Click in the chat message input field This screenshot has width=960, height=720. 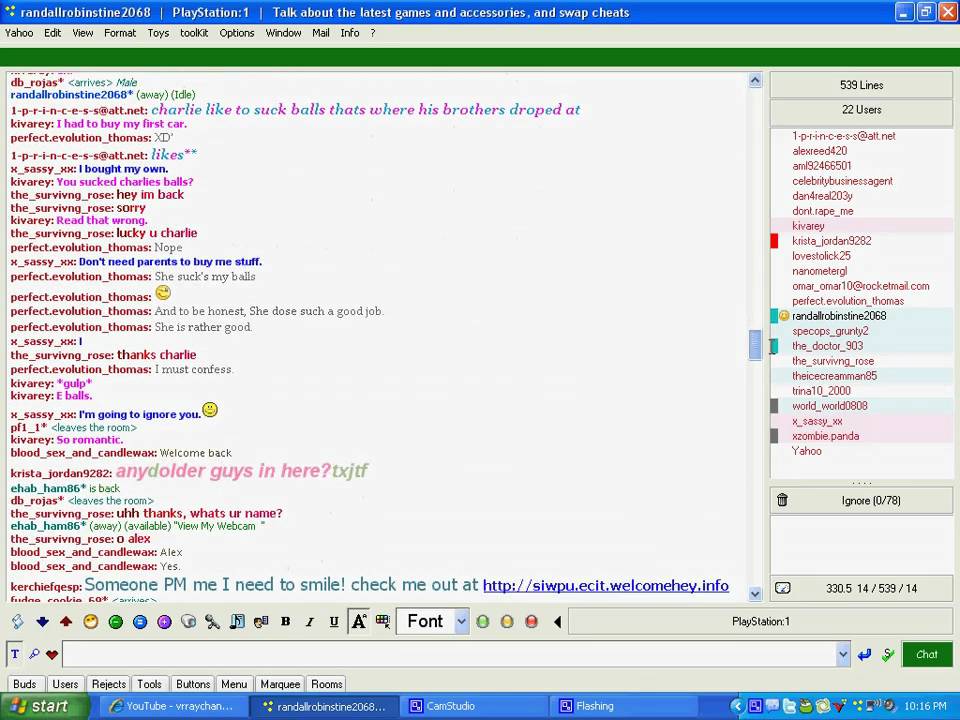click(x=449, y=654)
